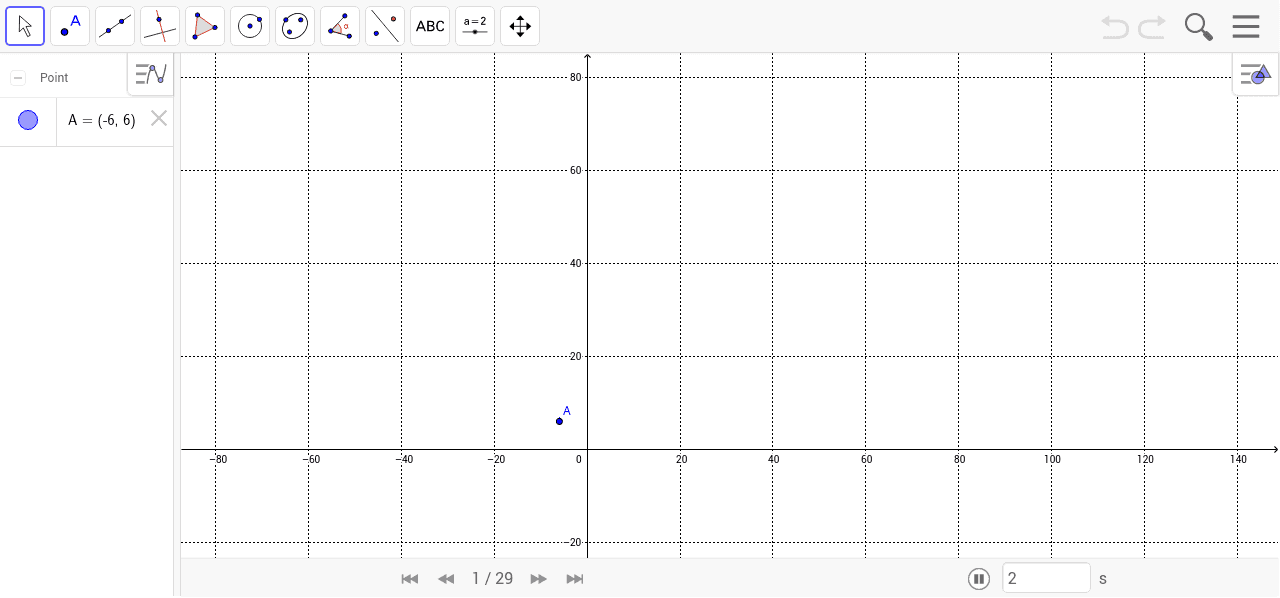Select the Line through two points tool

(x=115, y=26)
